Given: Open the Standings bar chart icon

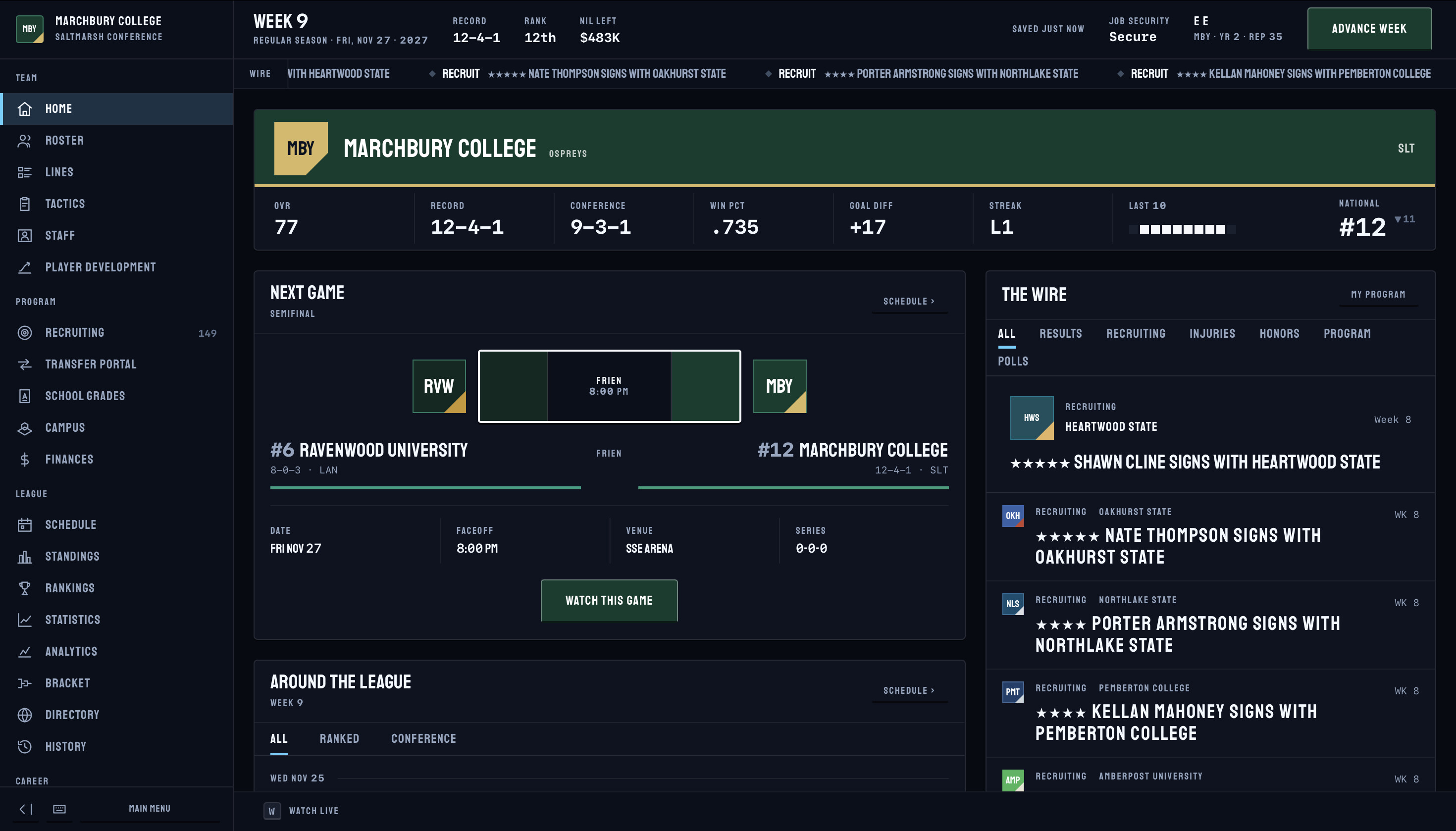Looking at the screenshot, I should point(25,557).
